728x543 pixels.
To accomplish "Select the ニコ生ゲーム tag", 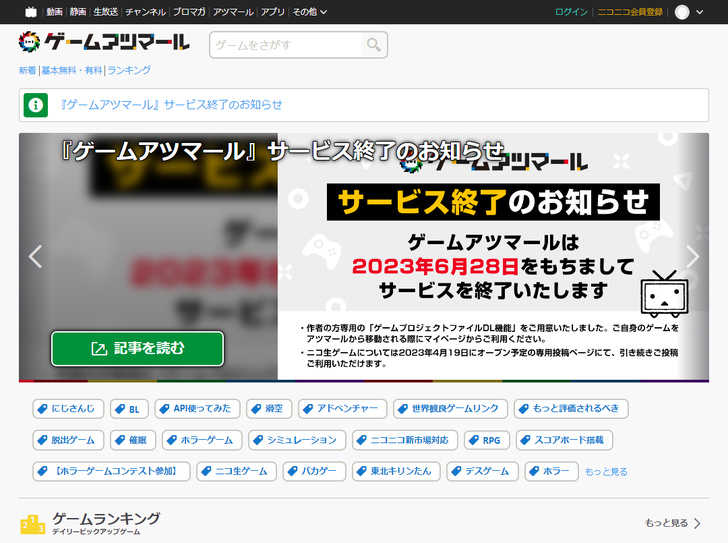I will tap(236, 472).
